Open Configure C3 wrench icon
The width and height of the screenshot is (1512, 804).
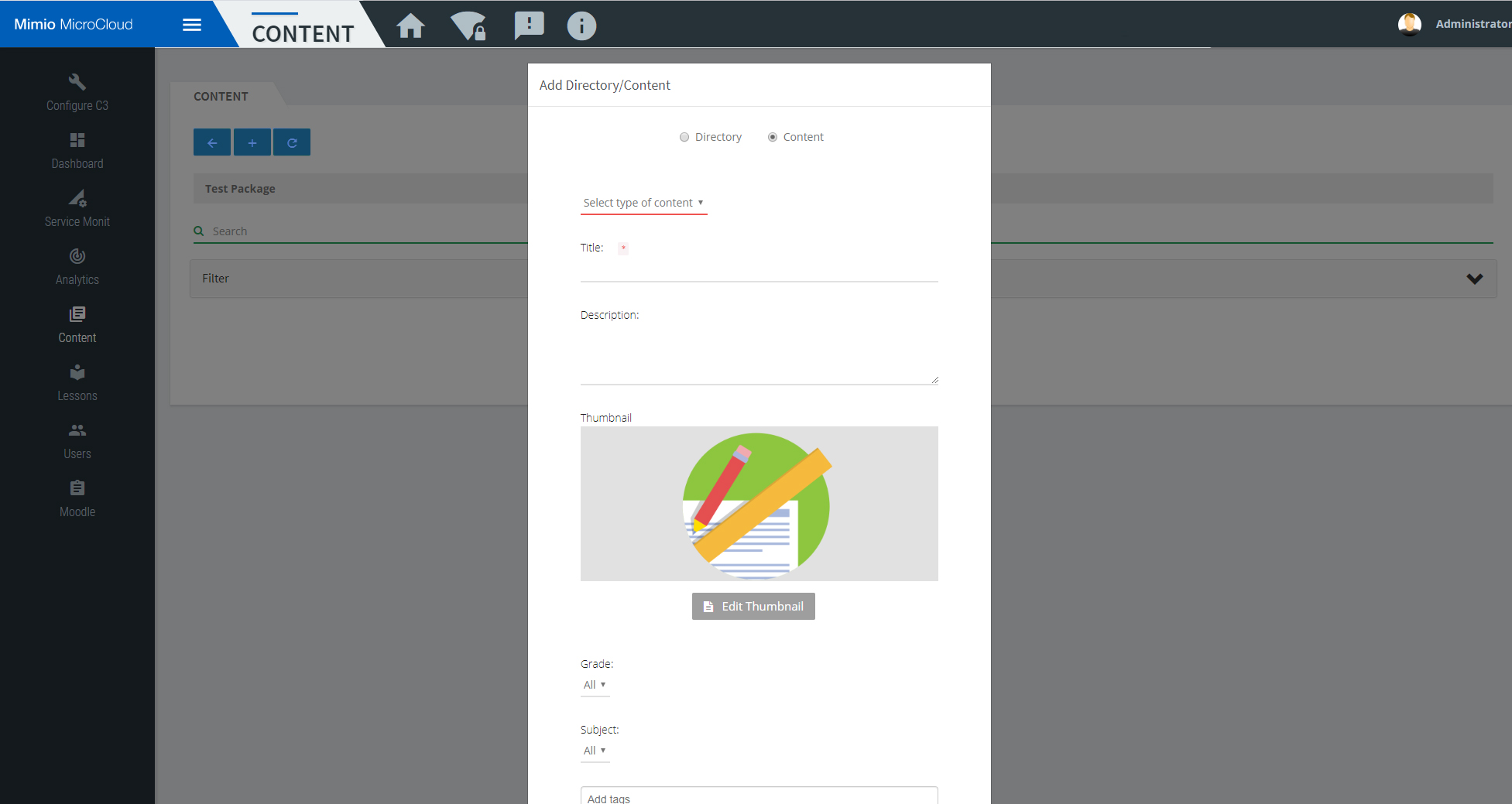(77, 81)
